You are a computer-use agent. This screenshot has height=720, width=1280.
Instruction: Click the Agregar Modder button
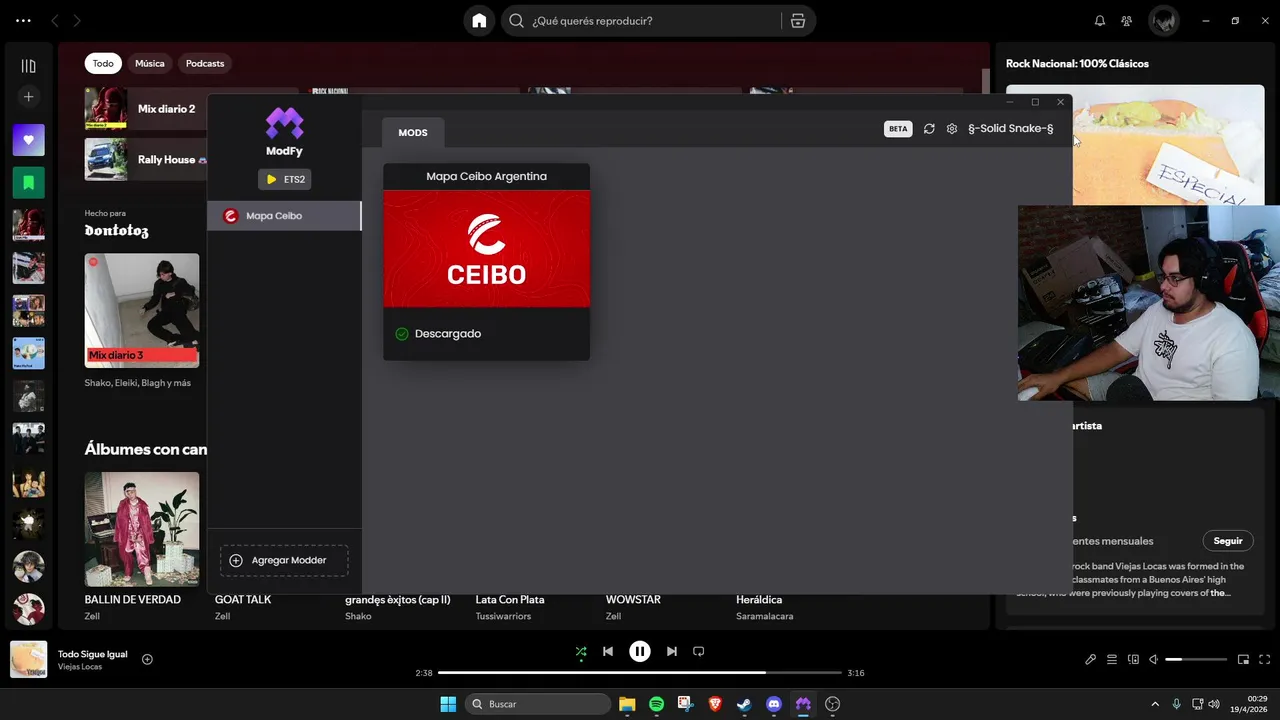284,560
